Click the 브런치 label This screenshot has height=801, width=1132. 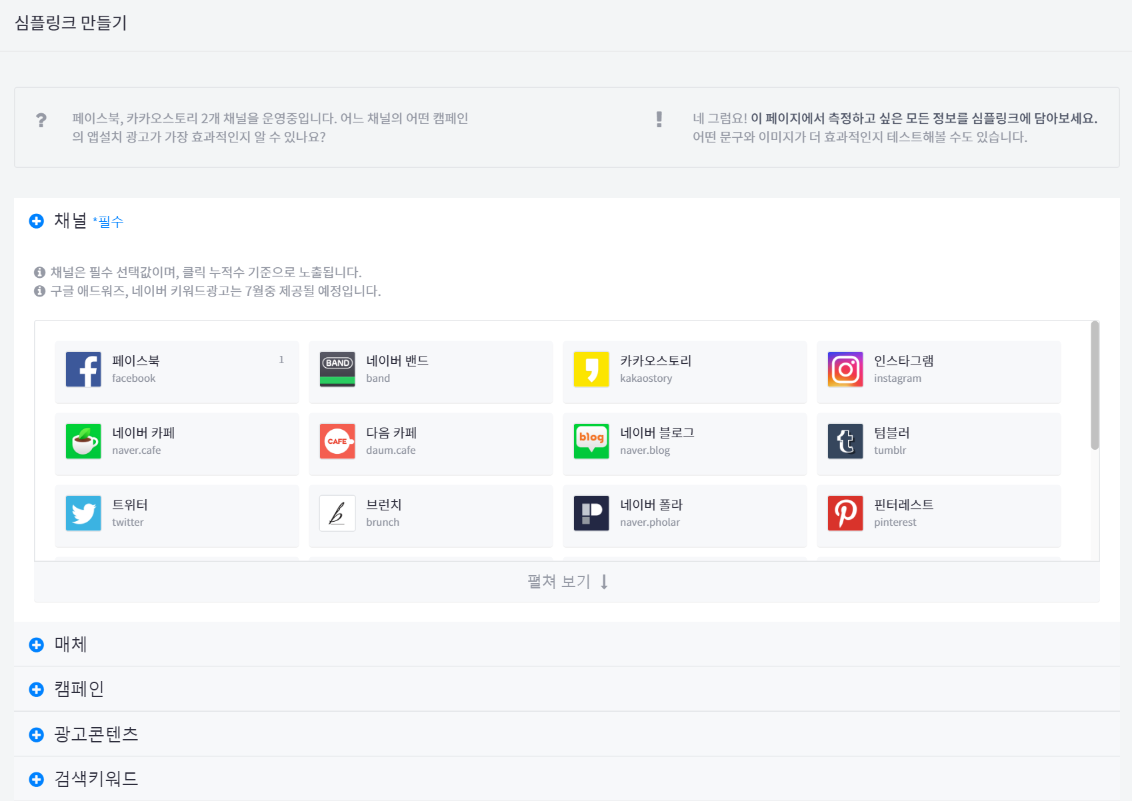(x=384, y=505)
